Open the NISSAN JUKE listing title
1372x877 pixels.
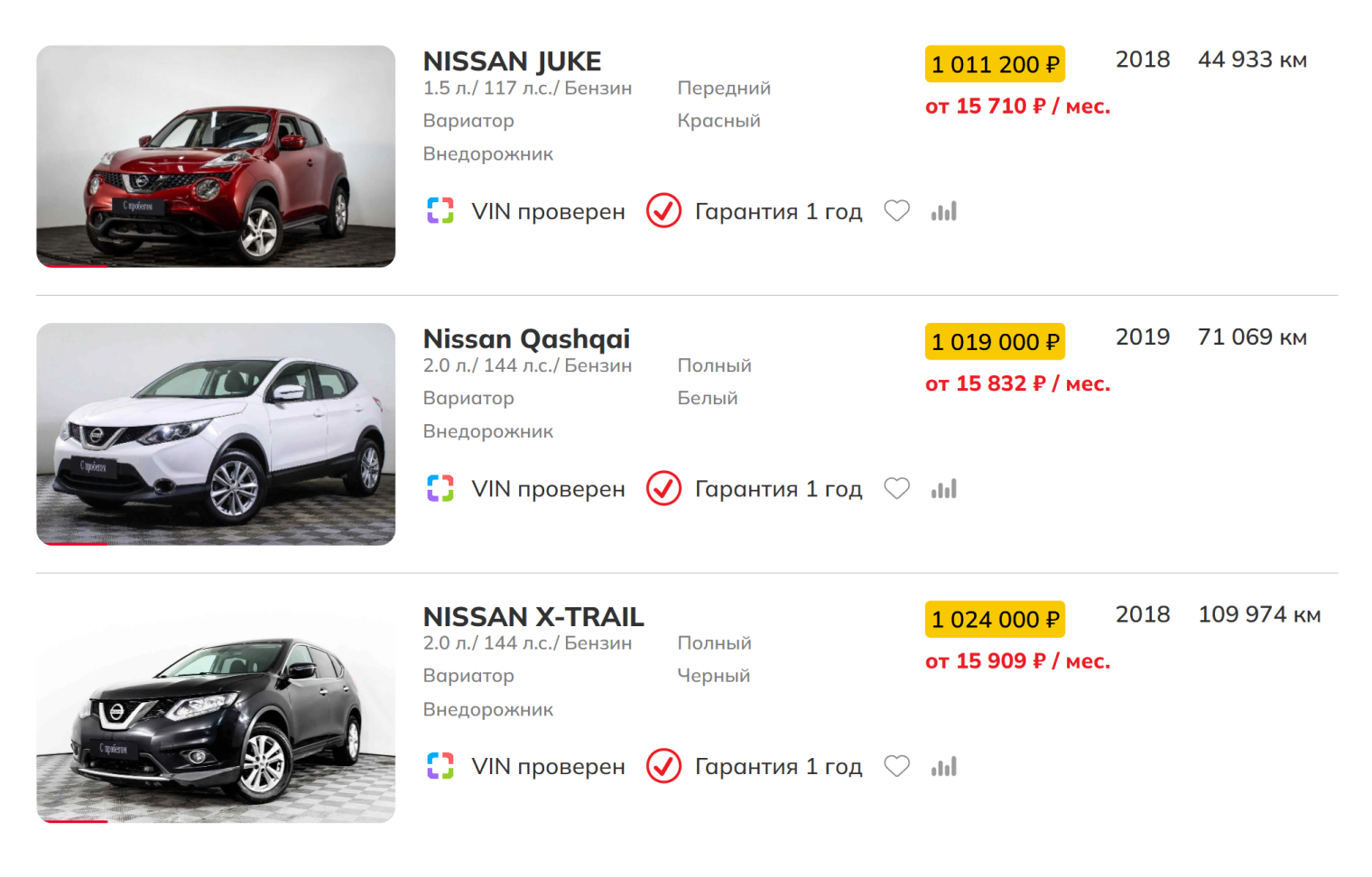[512, 61]
